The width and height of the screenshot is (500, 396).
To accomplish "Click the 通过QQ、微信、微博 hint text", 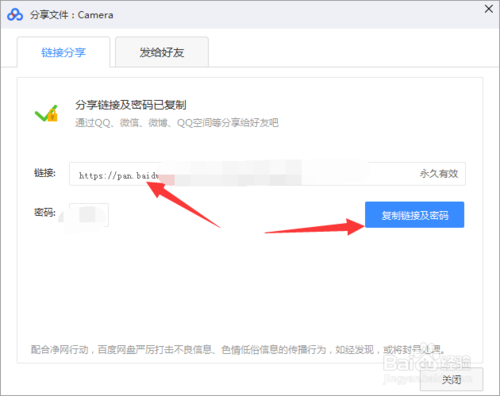I will point(177,123).
